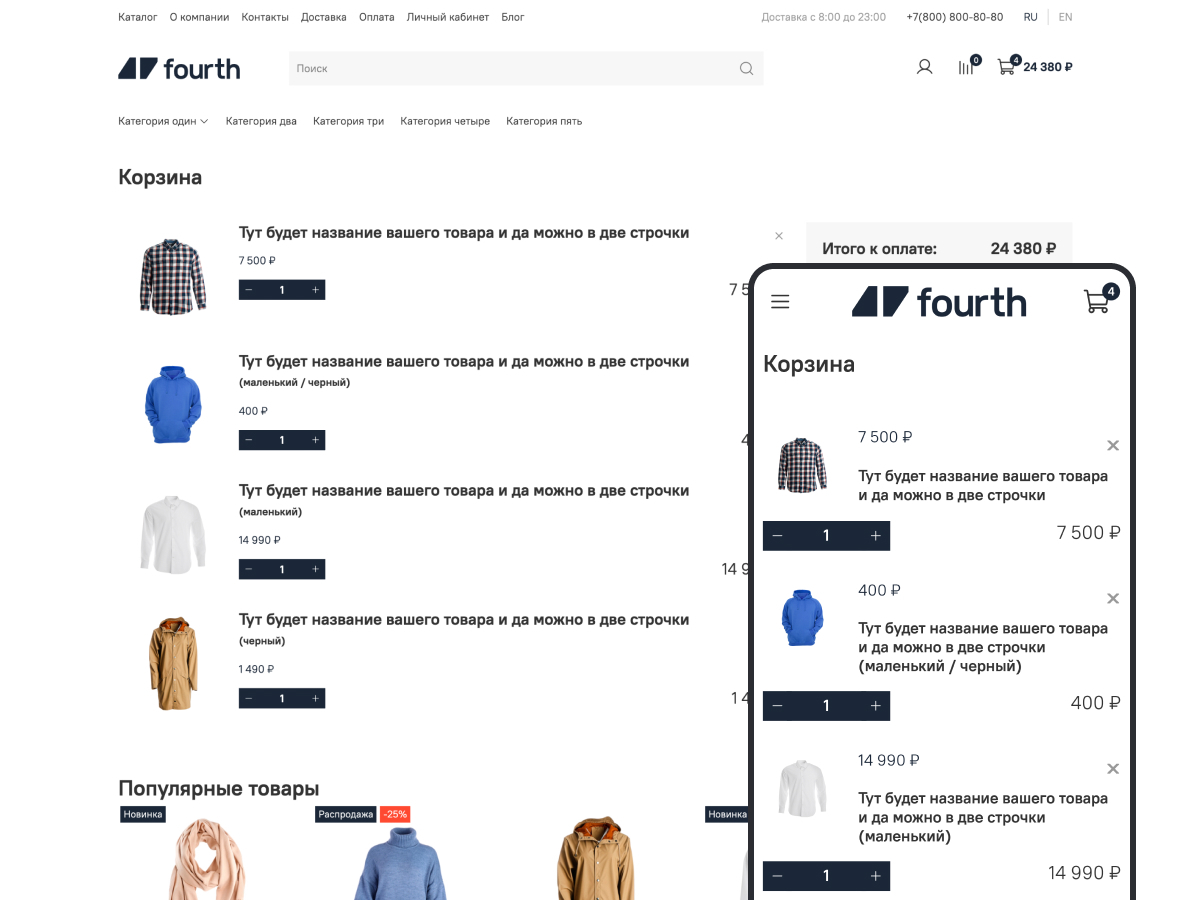
Task: Open the brown jacket popular product
Action: pyautogui.click(x=595, y=859)
